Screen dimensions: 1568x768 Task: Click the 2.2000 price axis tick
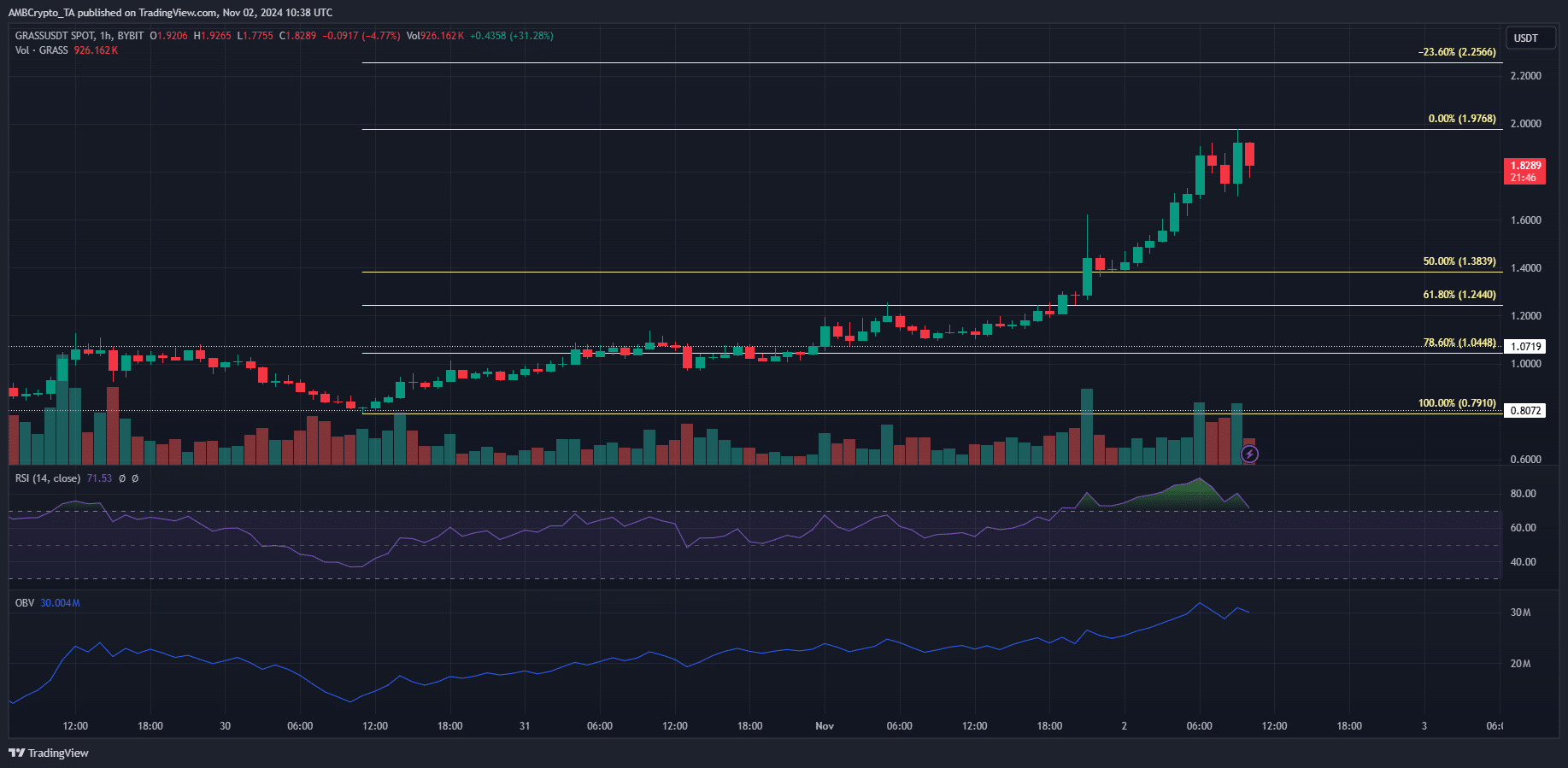pos(1526,76)
